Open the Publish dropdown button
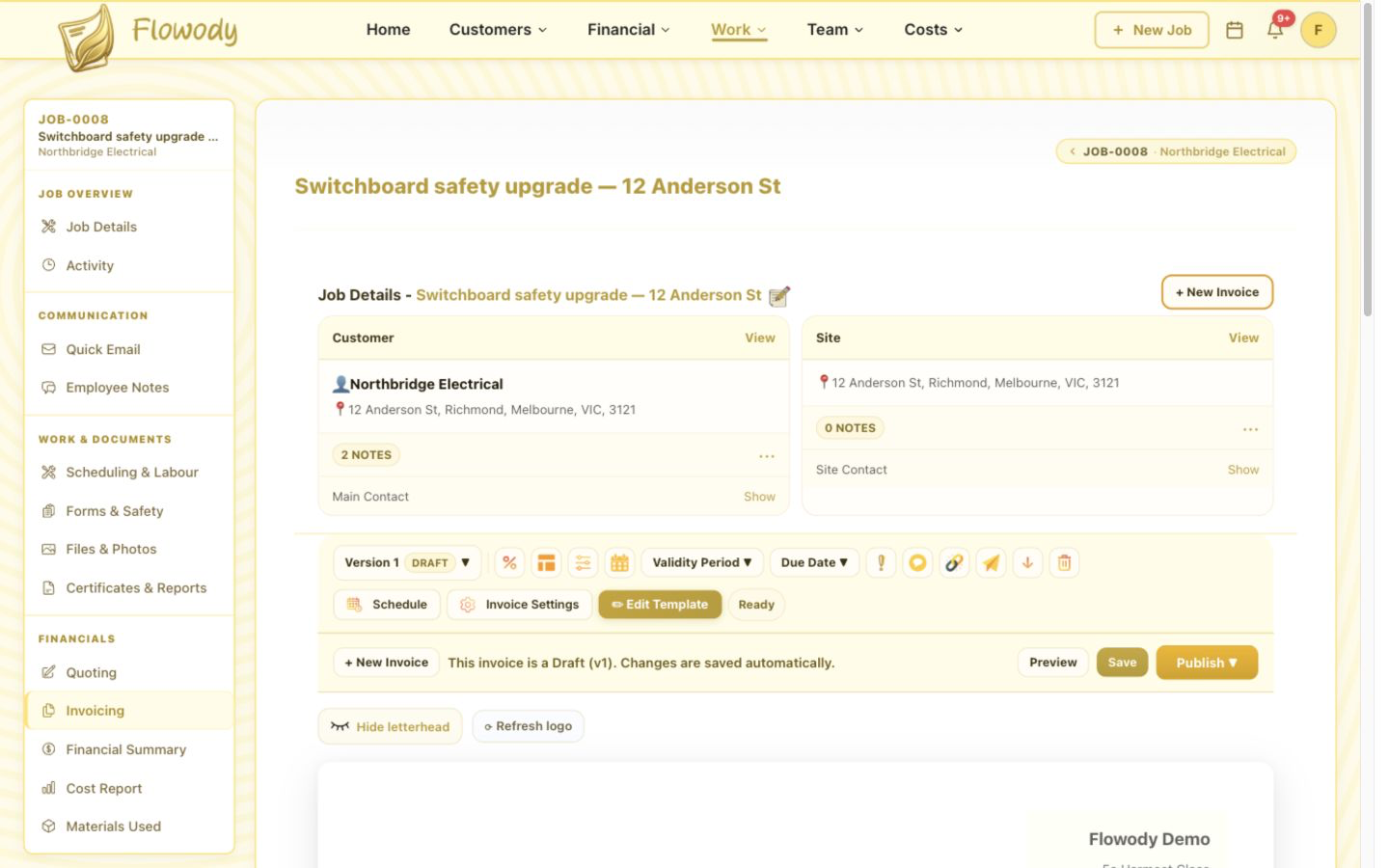Image resolution: width=1389 pixels, height=868 pixels. click(x=1207, y=663)
